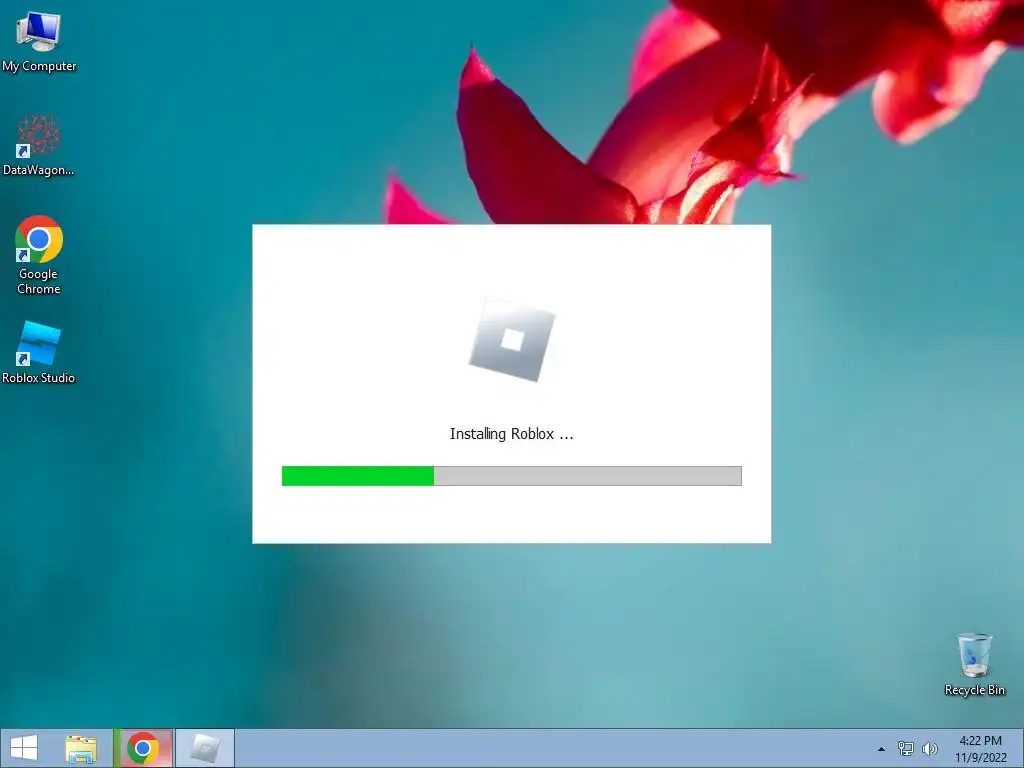Select the Google Chrome desktop shortcut

coord(39,255)
